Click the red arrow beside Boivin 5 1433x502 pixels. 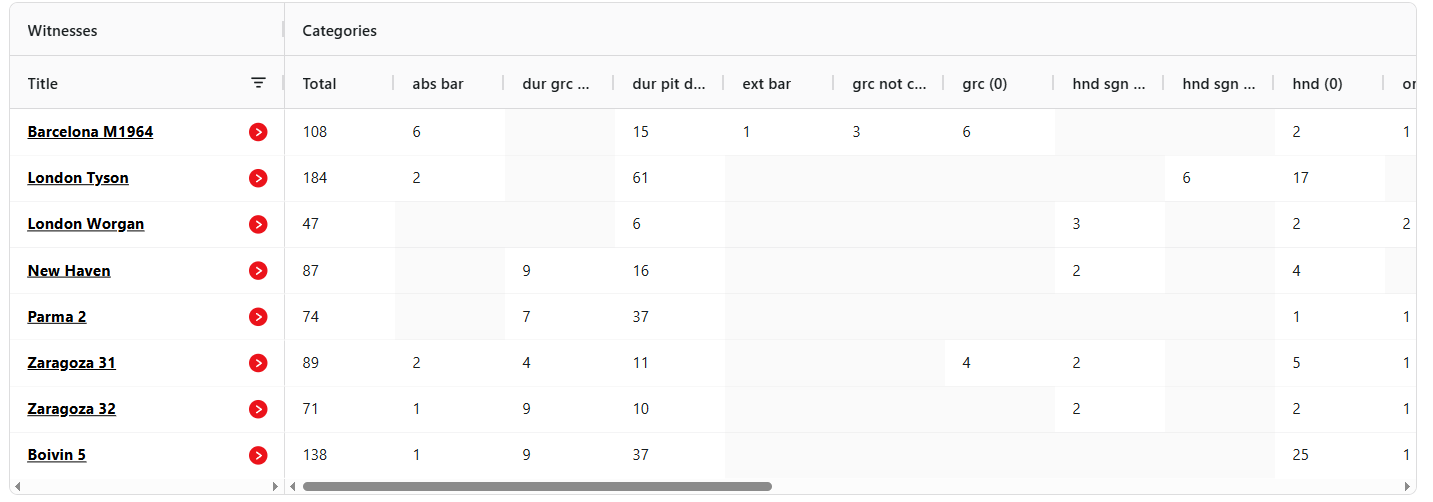258,455
